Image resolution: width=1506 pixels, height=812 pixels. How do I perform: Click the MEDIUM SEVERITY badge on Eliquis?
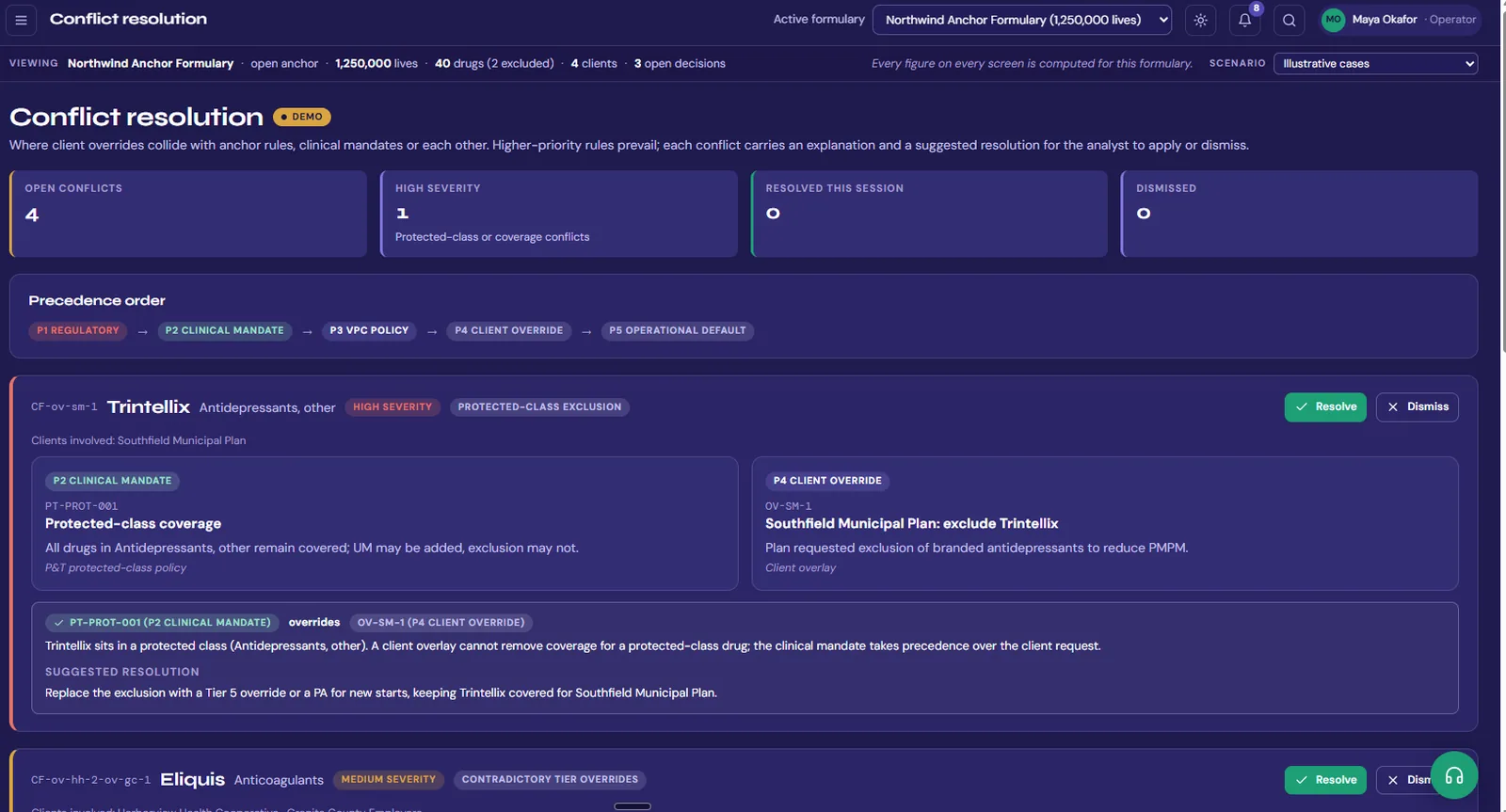point(389,780)
